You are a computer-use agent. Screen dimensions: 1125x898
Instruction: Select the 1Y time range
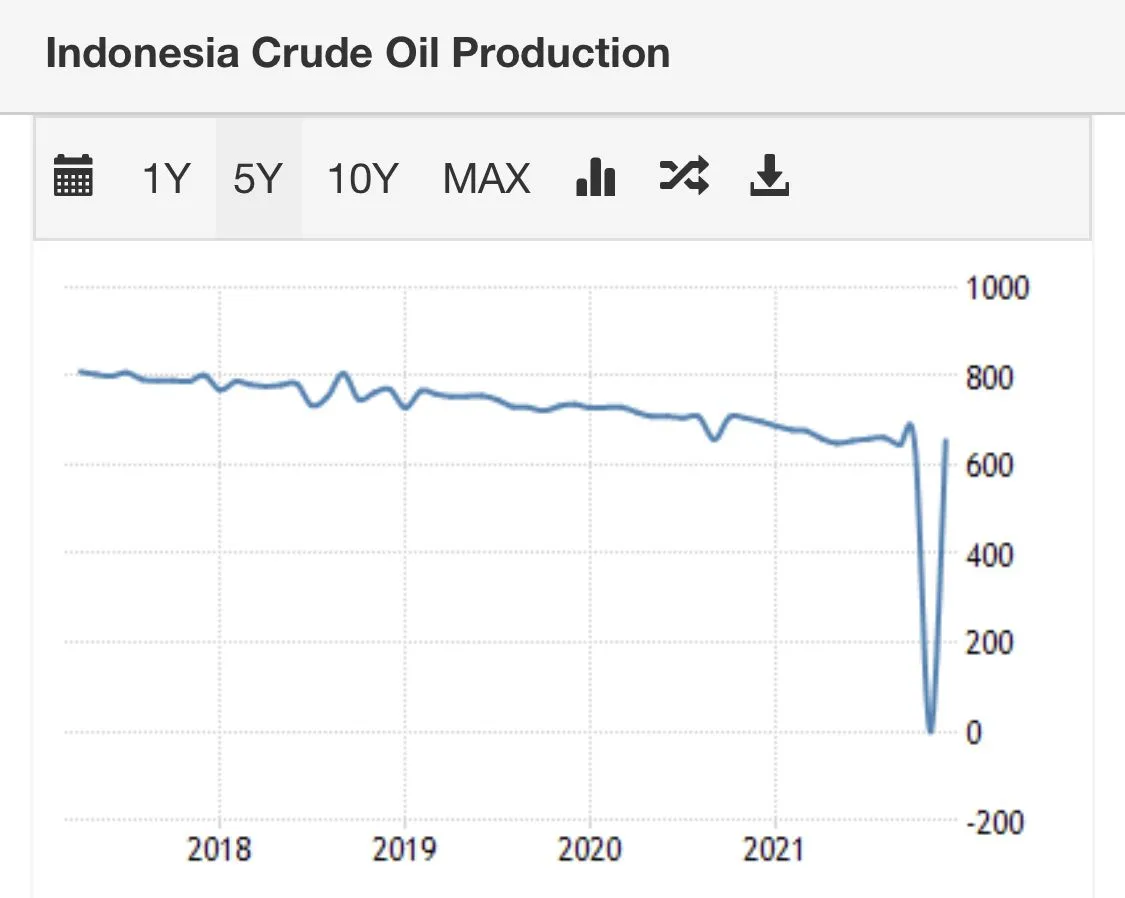(x=166, y=179)
